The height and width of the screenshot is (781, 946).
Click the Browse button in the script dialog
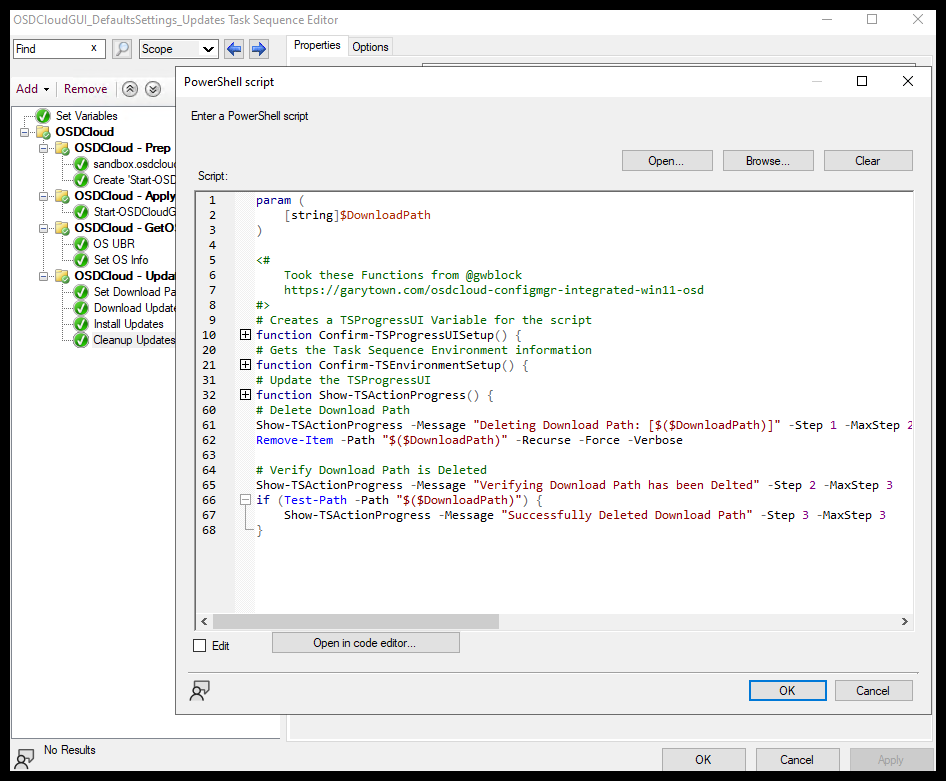tap(767, 160)
